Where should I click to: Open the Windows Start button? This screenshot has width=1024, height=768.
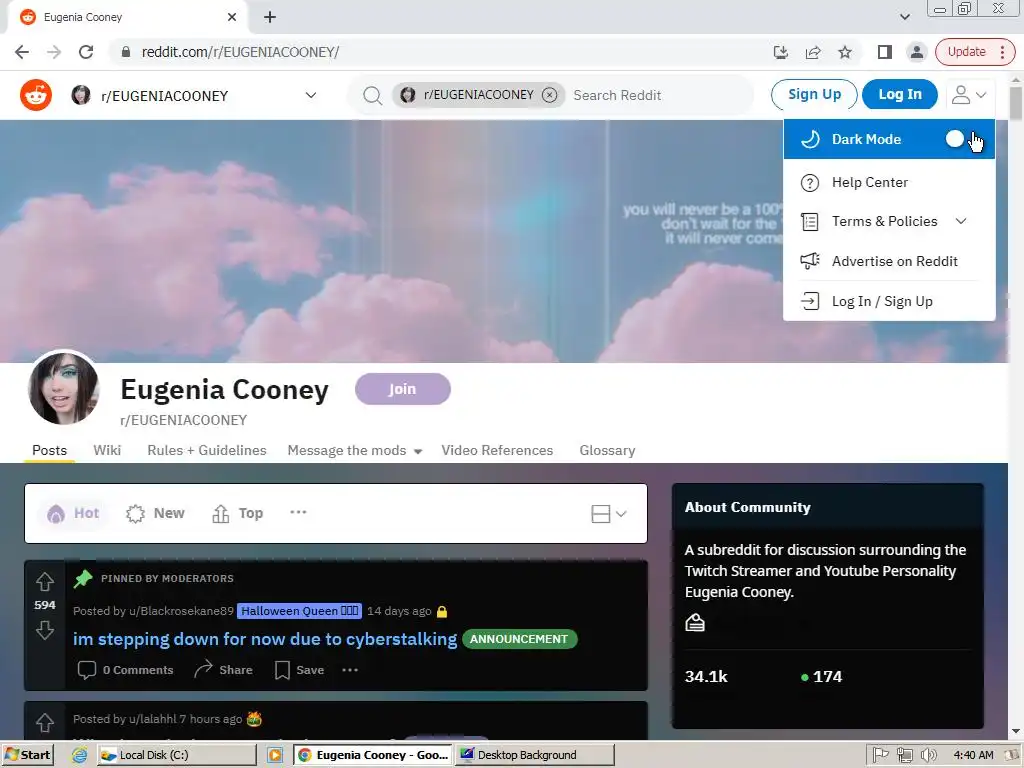pos(27,755)
